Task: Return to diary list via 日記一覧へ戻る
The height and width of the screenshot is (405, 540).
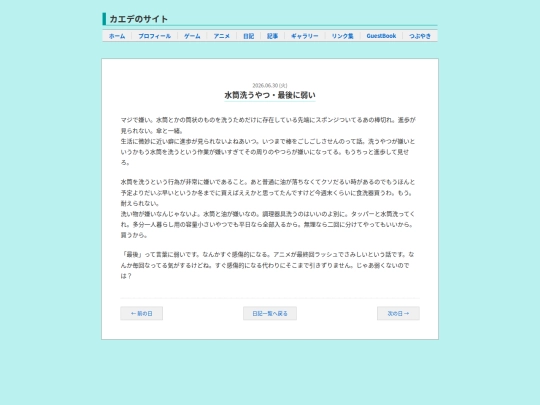Action: 270,313
